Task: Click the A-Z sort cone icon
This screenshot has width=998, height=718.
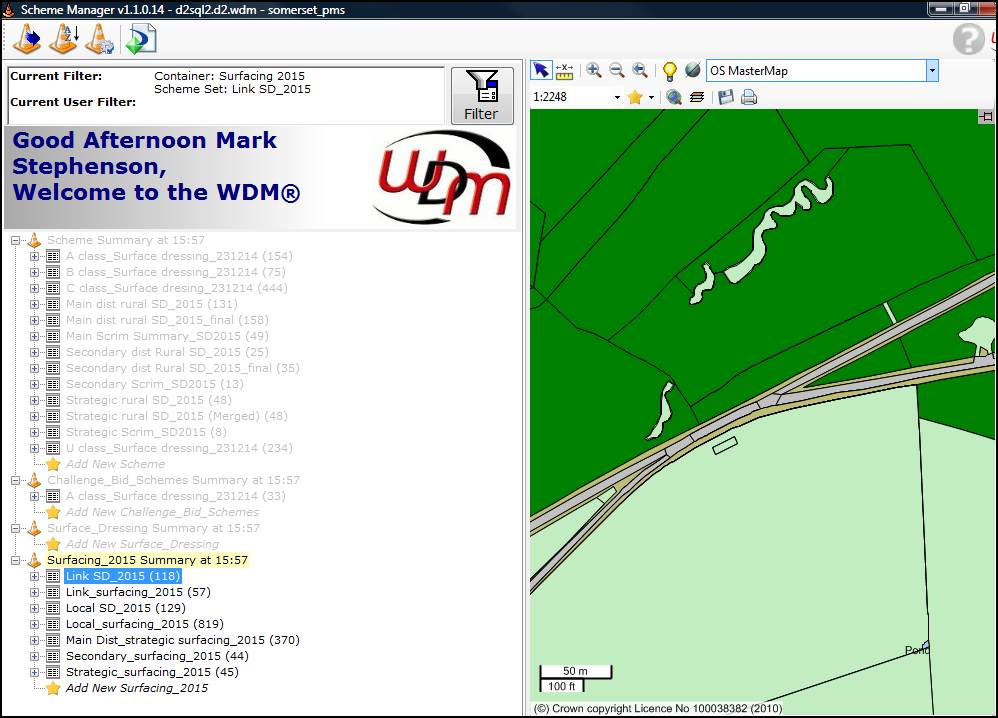Action: (x=63, y=39)
